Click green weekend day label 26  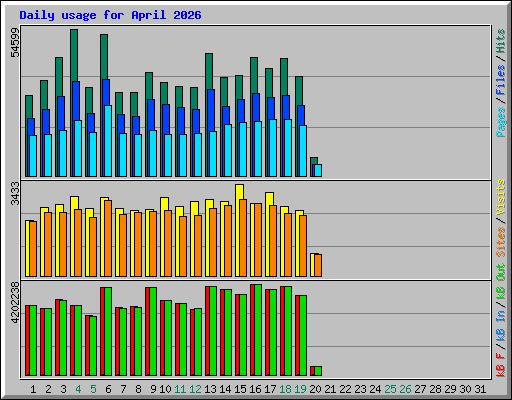(x=405, y=389)
